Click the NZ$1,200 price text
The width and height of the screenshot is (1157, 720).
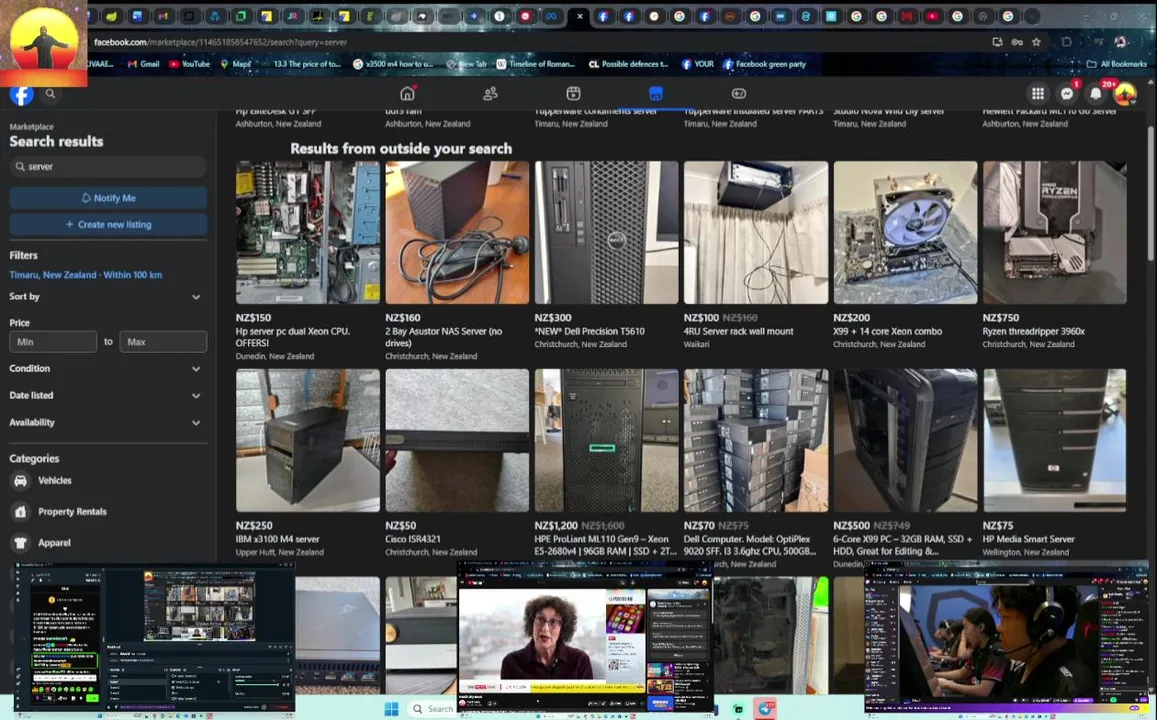(x=556, y=526)
